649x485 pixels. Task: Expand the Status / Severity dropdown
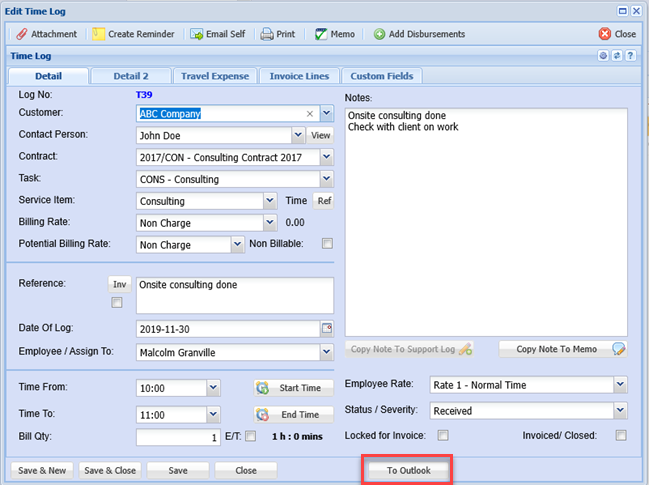pyautogui.click(x=620, y=410)
